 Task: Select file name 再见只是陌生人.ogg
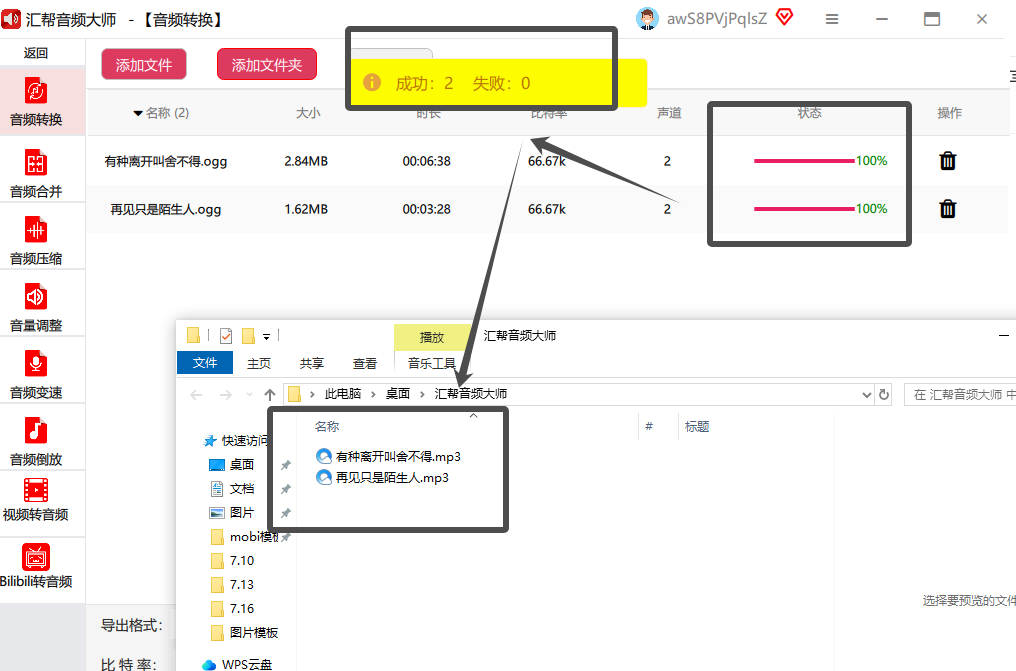[x=166, y=209]
